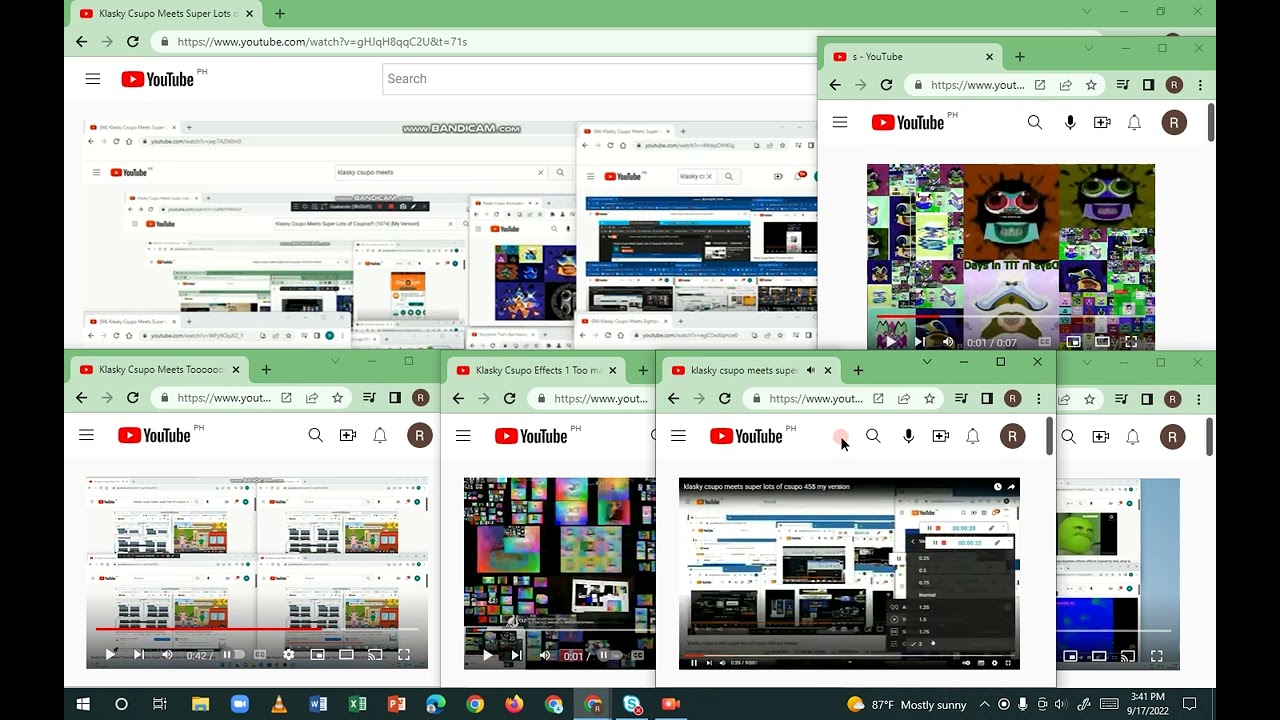Open the account avatar in the Toooooo window
Viewport: 1280px width, 720px height.
pyautogui.click(x=420, y=435)
